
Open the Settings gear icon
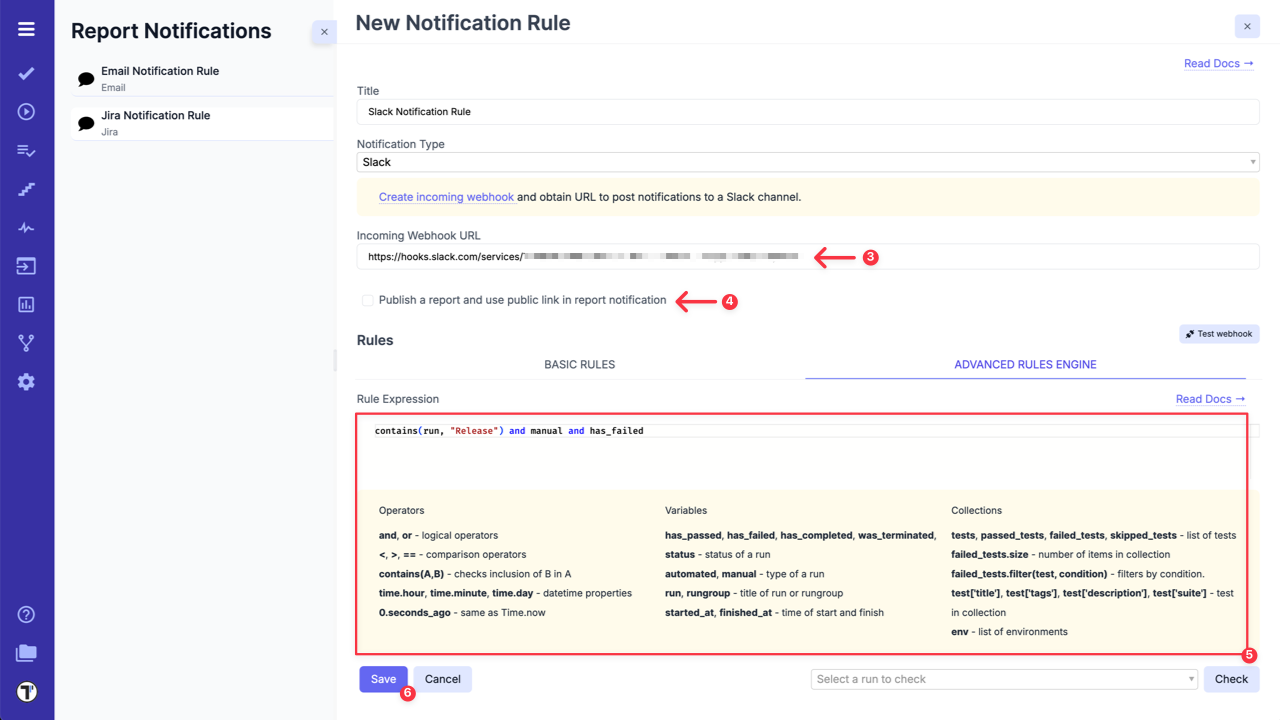point(25,381)
